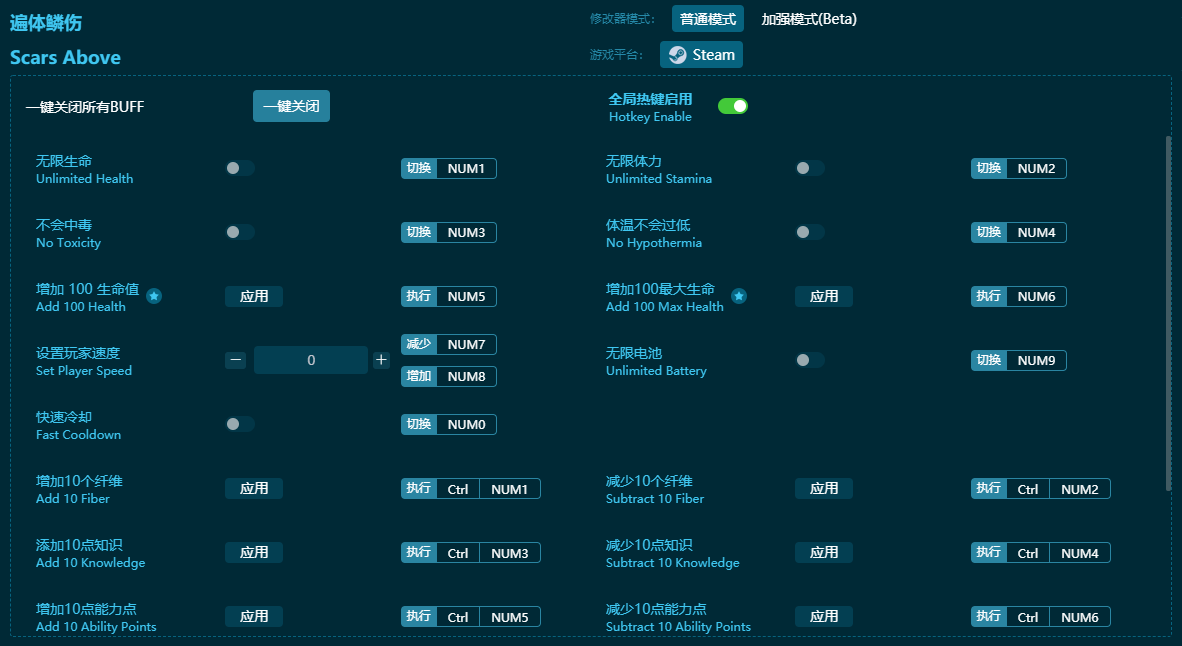Turn on Unlimited Battery switch

(x=810, y=360)
